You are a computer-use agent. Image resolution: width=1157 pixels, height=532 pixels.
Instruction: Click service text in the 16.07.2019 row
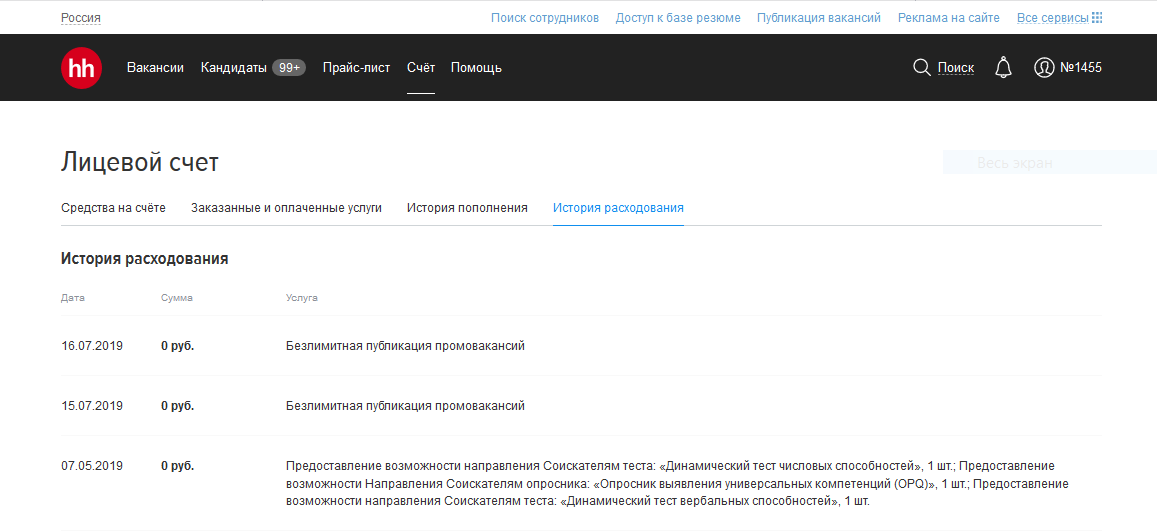pyautogui.click(x=405, y=345)
